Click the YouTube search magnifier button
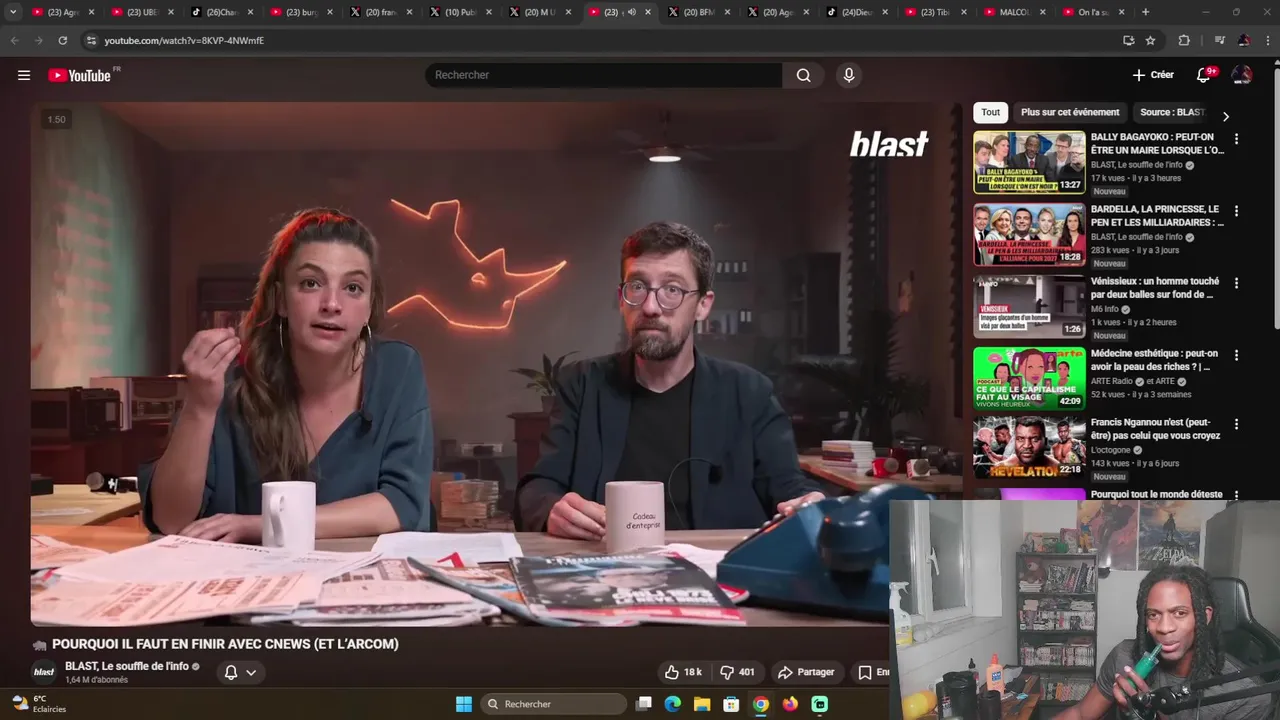 [x=803, y=75]
